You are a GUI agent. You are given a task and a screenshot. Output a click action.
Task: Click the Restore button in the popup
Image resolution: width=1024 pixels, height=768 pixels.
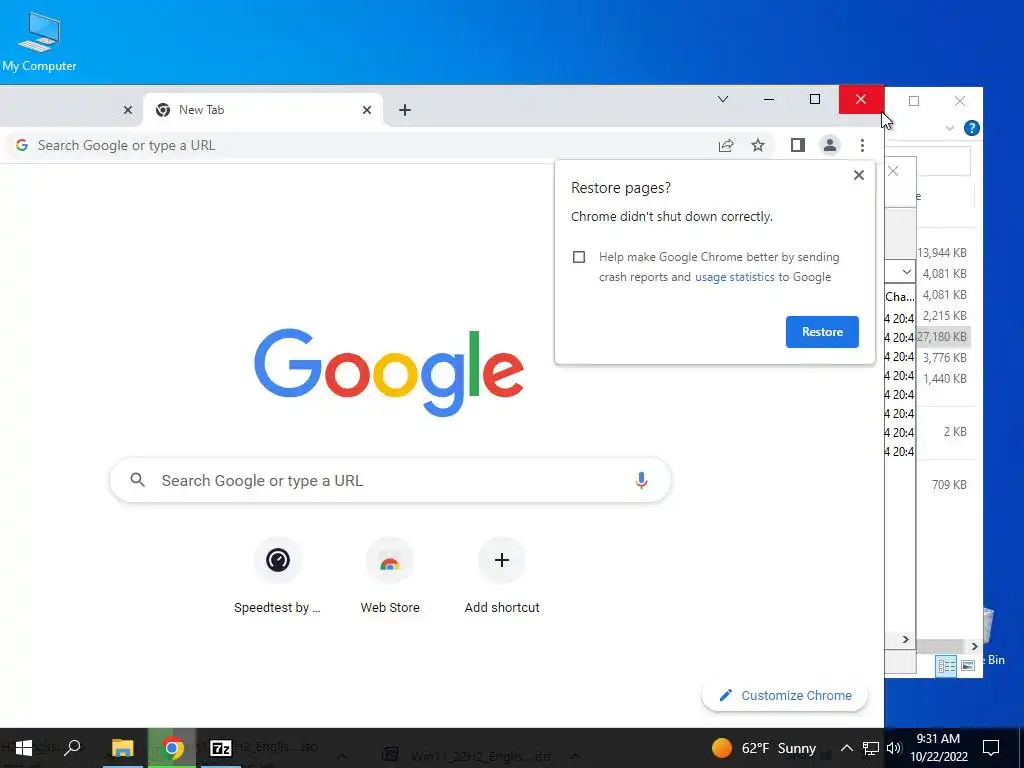pyautogui.click(x=822, y=332)
